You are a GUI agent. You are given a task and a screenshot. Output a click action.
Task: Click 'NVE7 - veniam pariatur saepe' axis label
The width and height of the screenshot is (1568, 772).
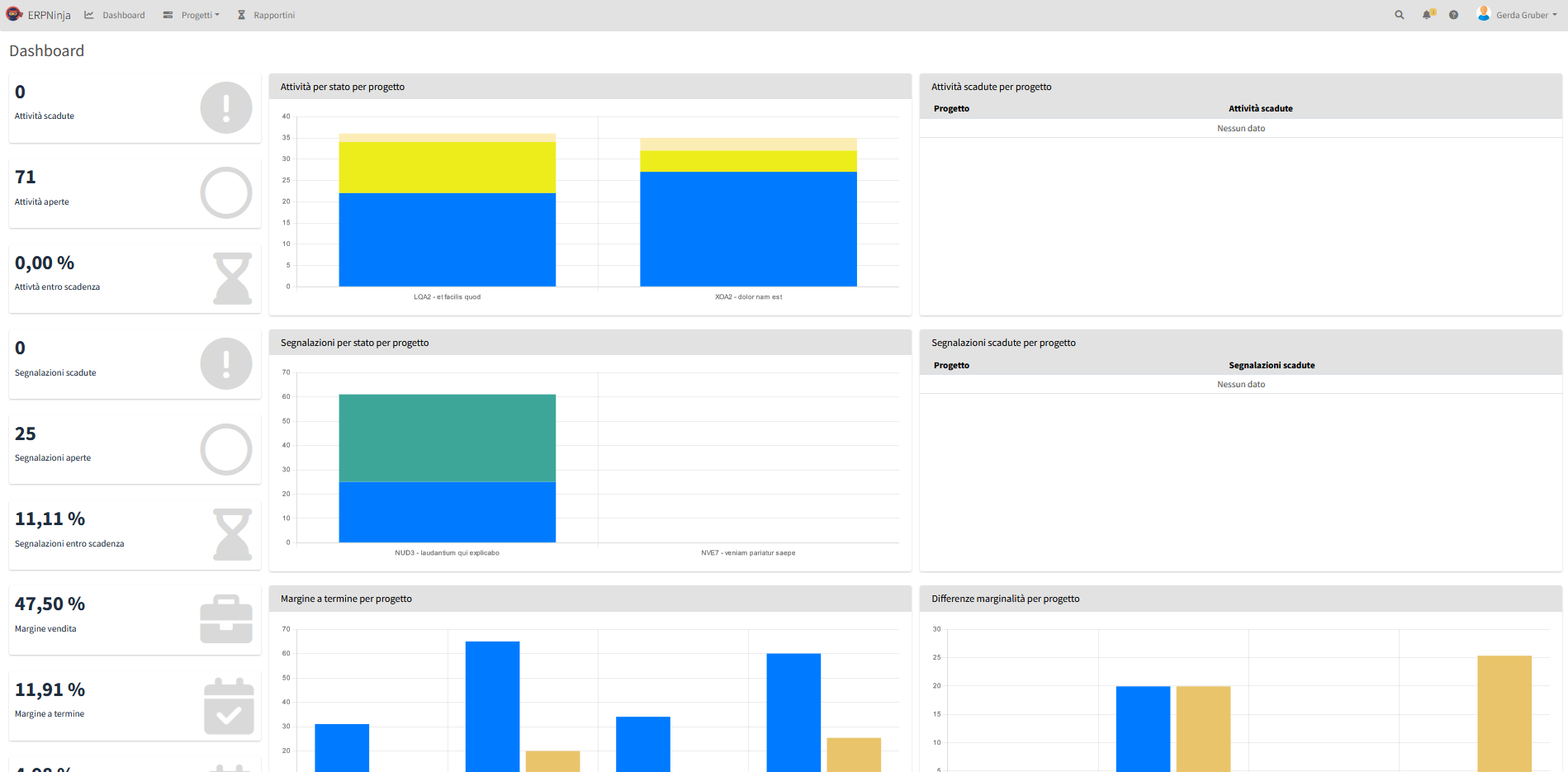coord(749,553)
